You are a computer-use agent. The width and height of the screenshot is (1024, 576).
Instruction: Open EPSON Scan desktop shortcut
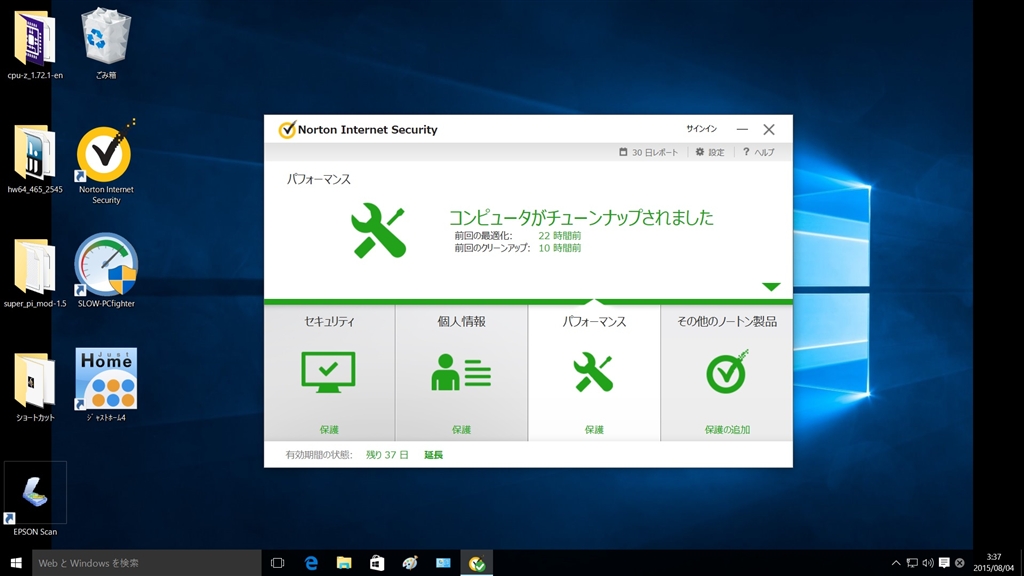coord(35,494)
